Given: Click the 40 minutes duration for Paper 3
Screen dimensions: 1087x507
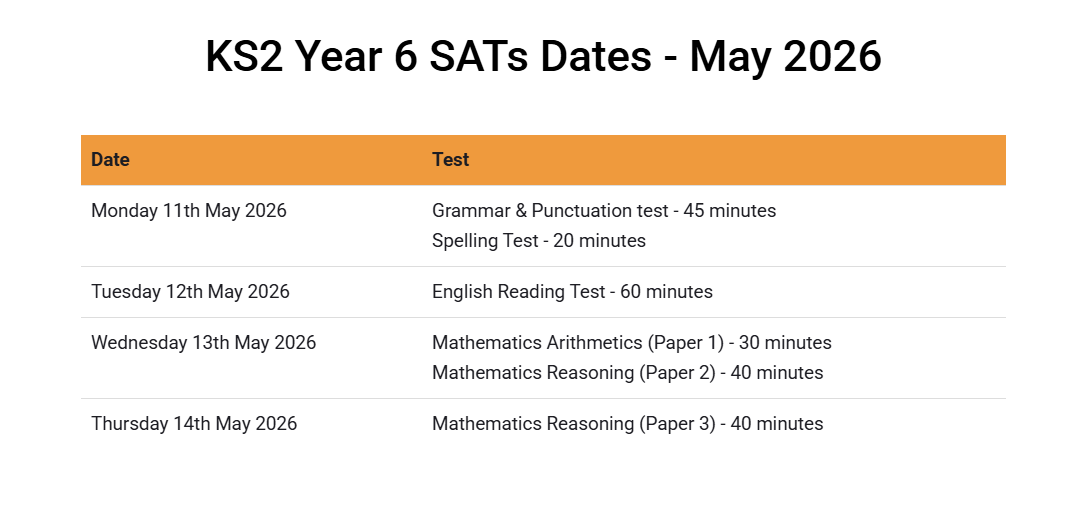Looking at the screenshot, I should click(777, 424).
